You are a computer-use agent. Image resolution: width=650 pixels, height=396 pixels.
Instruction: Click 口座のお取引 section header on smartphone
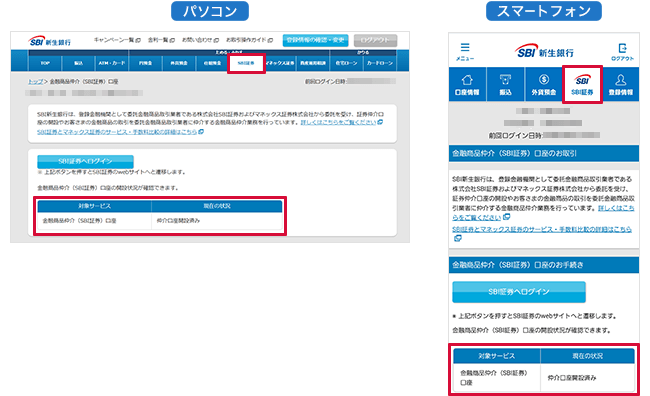(x=544, y=153)
